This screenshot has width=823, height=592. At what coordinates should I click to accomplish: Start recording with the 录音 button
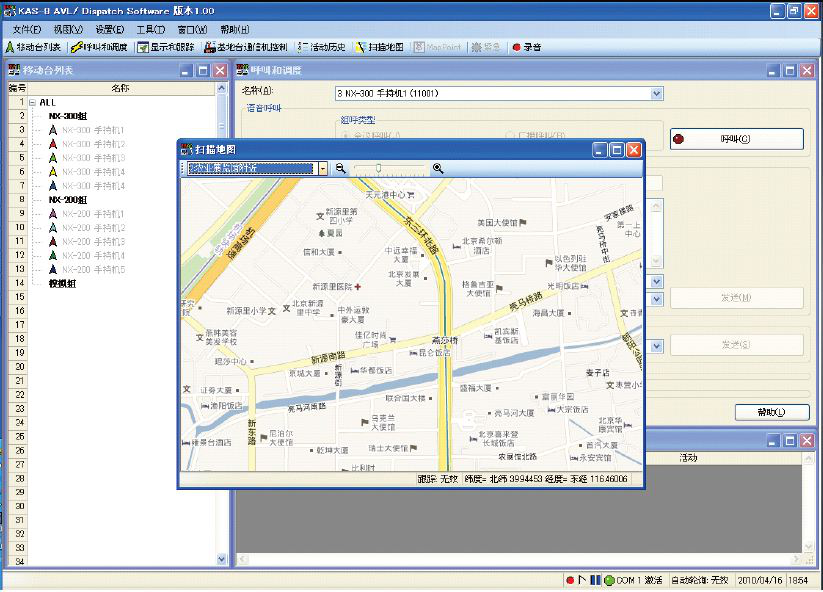click(x=526, y=47)
